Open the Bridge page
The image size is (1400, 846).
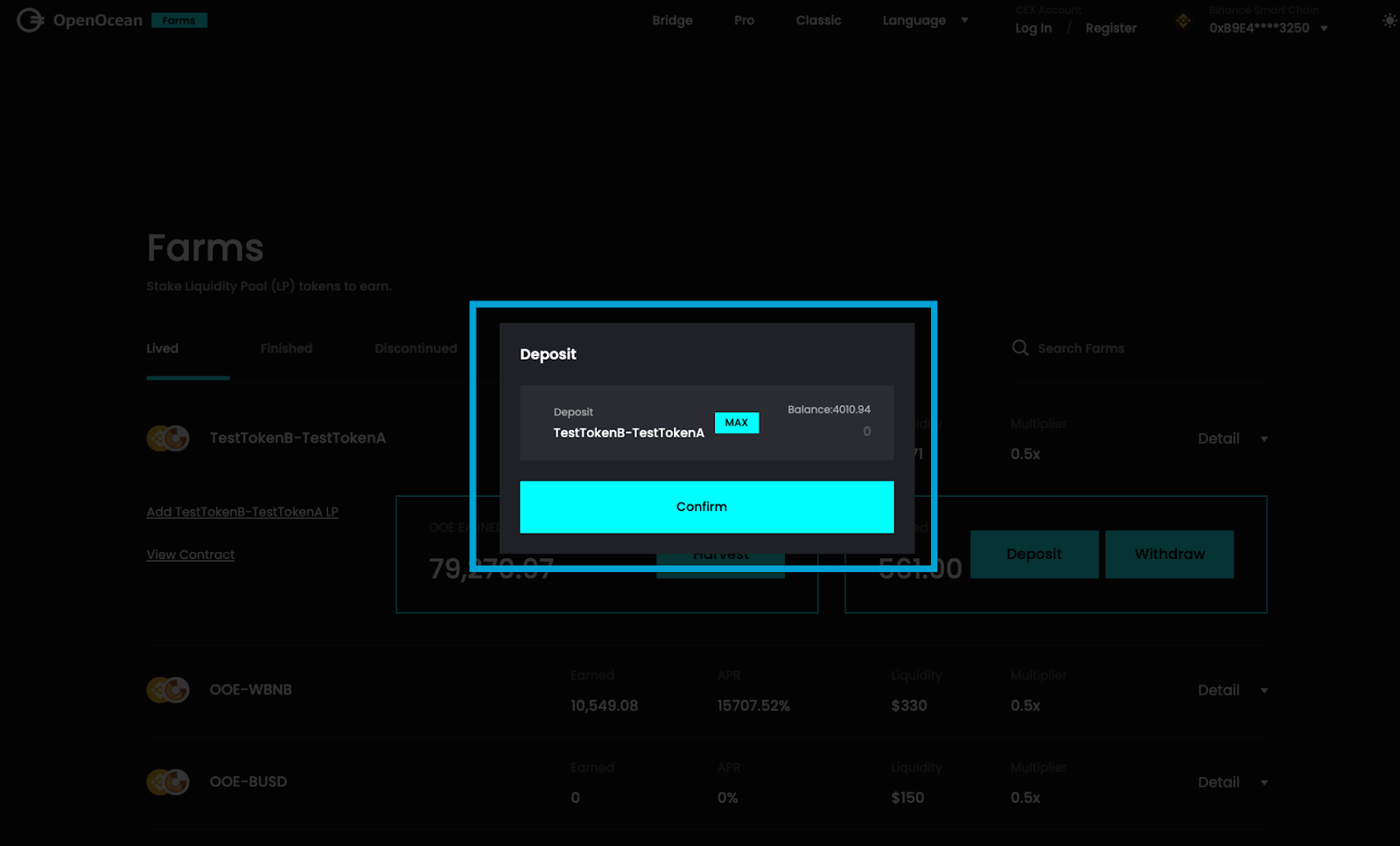(x=672, y=20)
